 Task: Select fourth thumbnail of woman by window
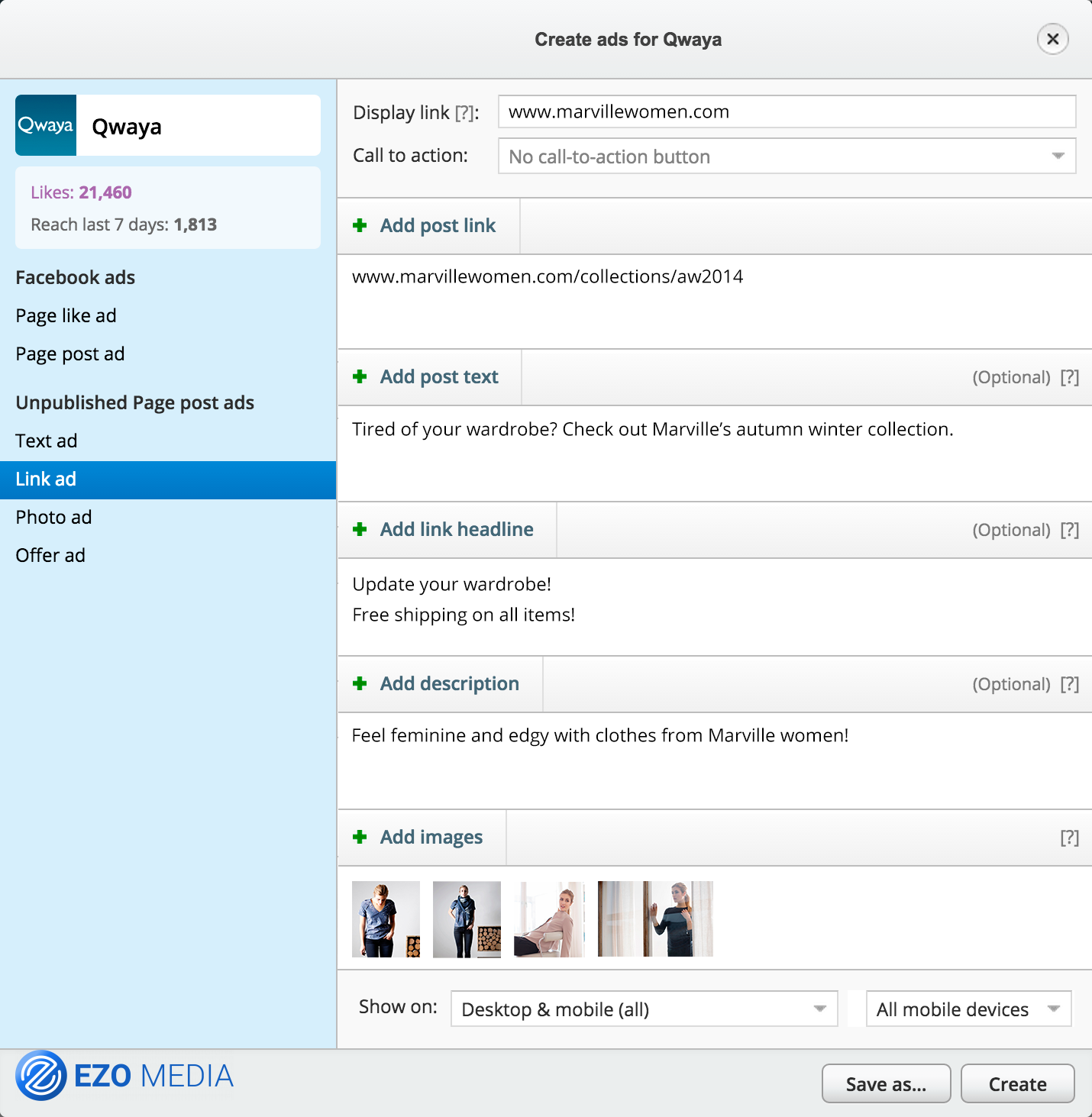click(x=655, y=919)
